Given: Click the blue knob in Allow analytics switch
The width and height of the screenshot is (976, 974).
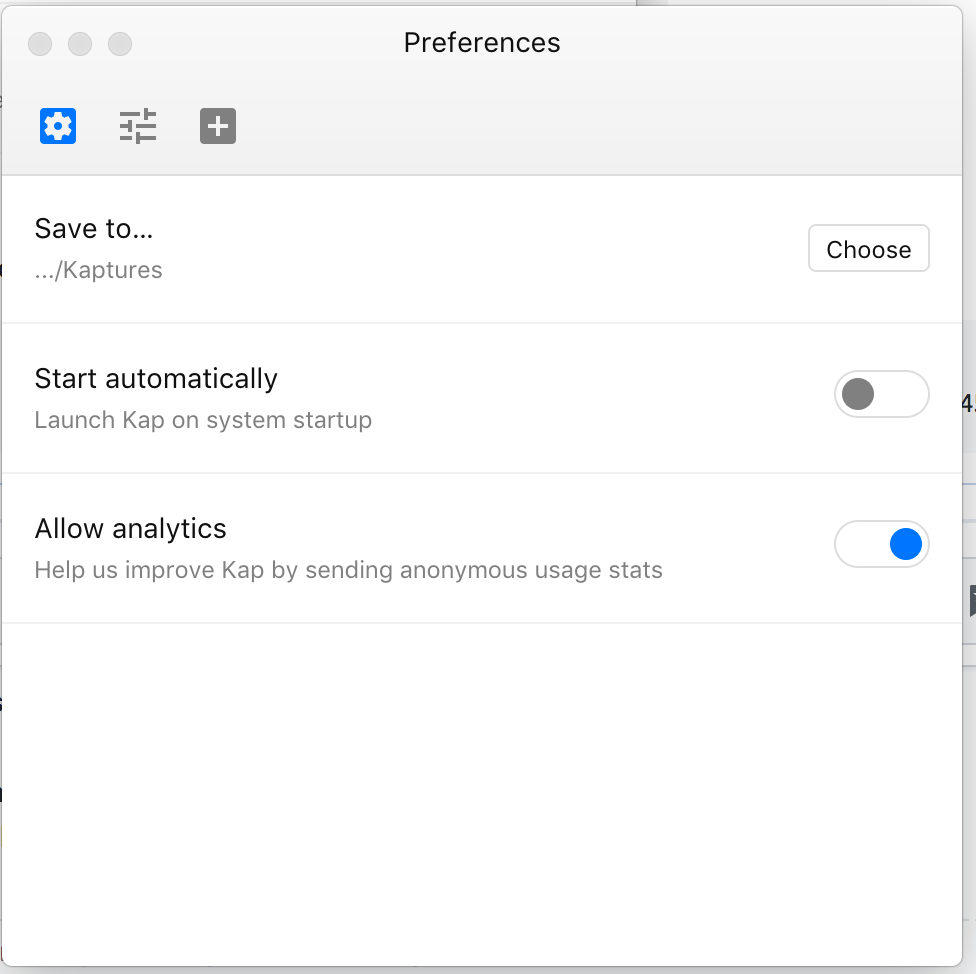Looking at the screenshot, I should tap(906, 544).
